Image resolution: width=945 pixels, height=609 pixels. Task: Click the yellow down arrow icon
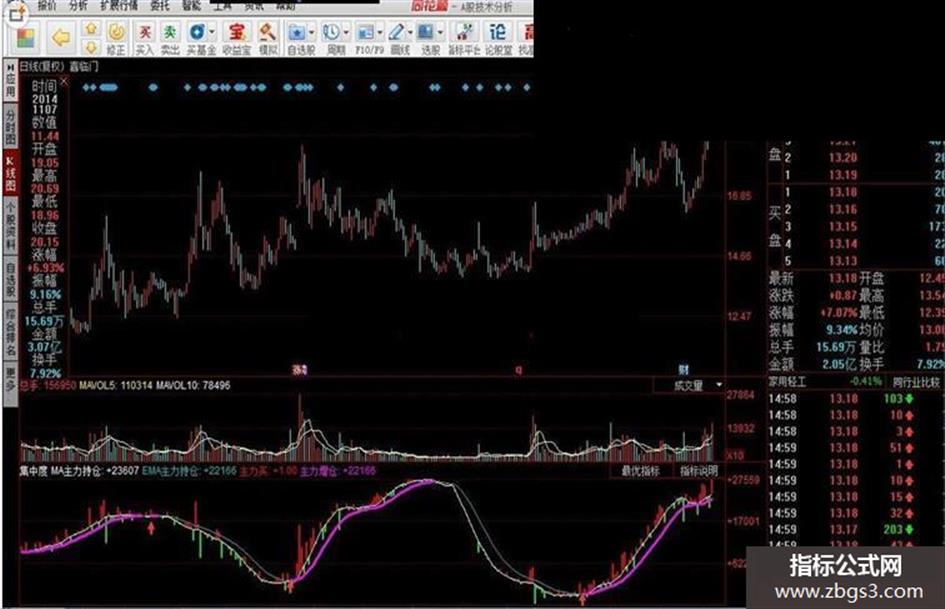(91, 47)
